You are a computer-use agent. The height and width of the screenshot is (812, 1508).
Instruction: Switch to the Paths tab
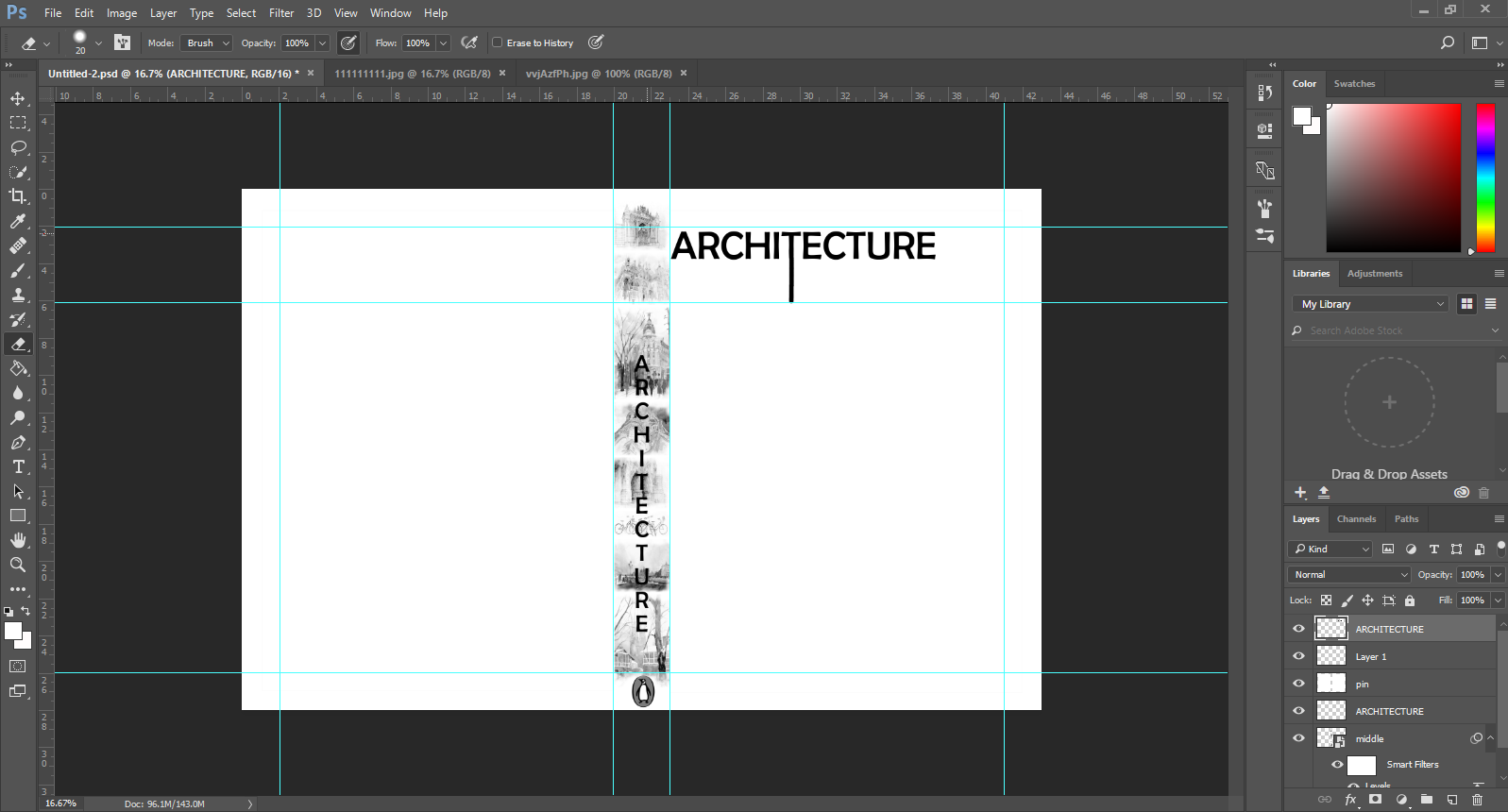click(x=1406, y=519)
